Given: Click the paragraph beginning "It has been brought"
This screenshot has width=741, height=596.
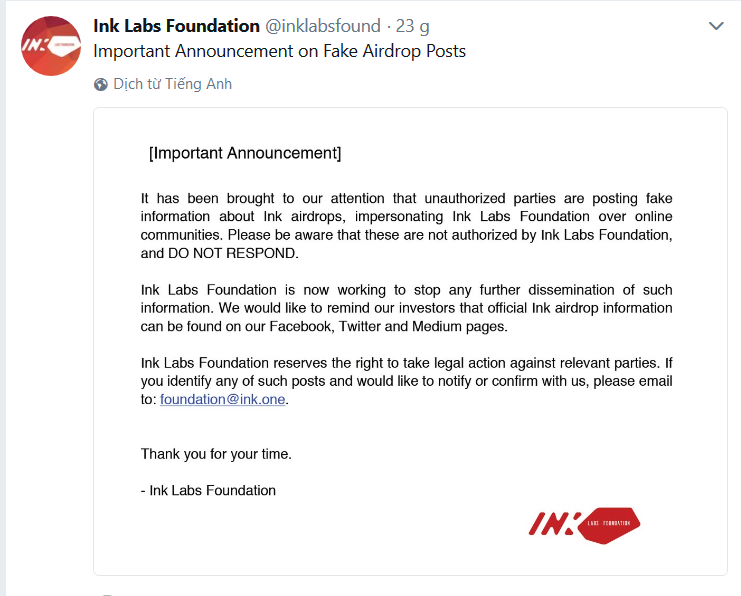Looking at the screenshot, I should pyautogui.click(x=406, y=225).
